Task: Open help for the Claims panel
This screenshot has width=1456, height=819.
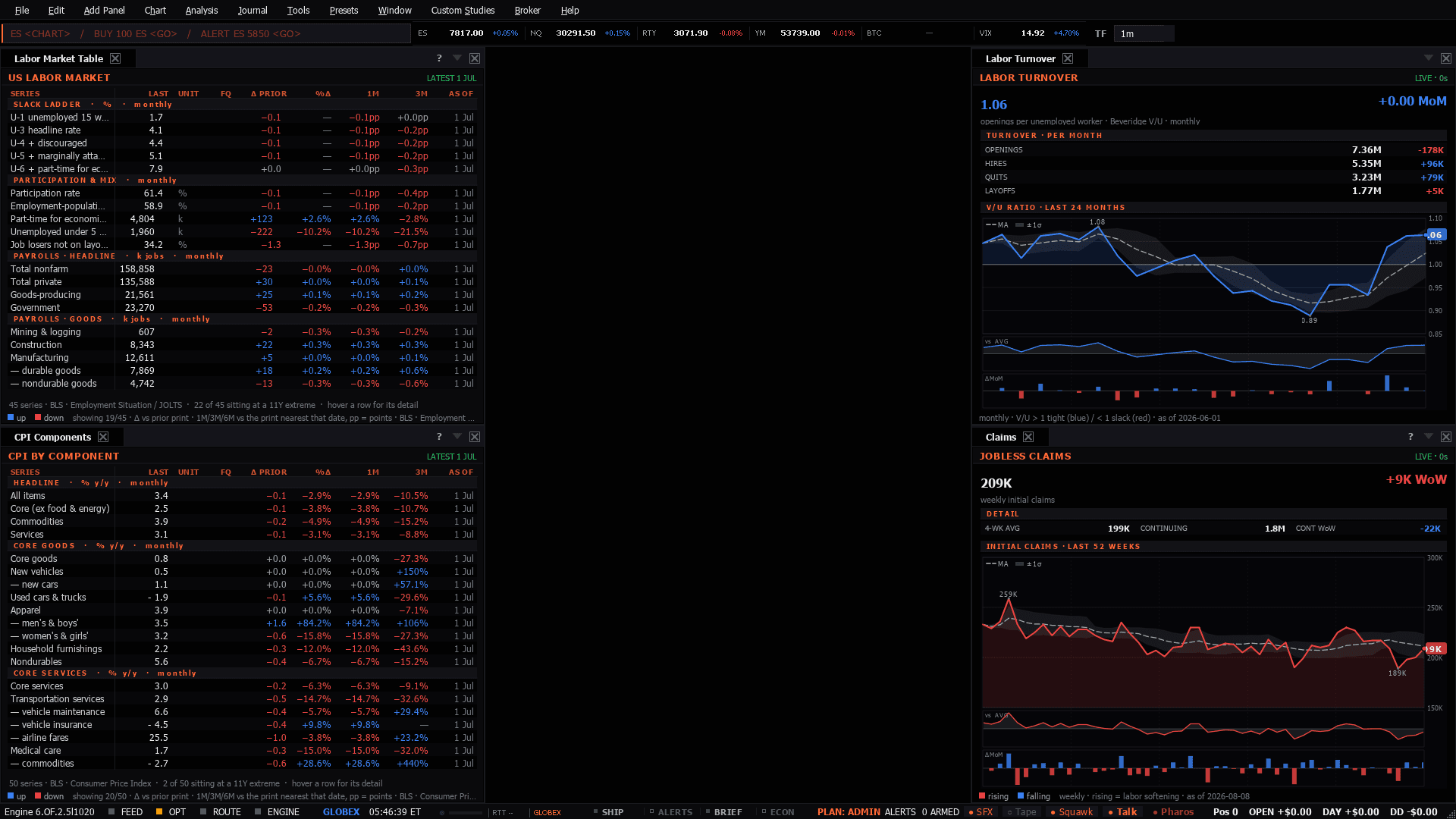Action: pos(1410,437)
